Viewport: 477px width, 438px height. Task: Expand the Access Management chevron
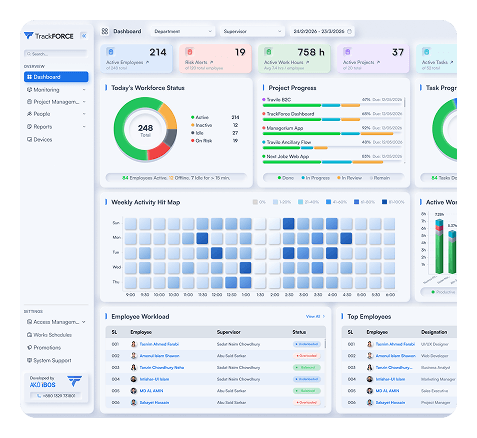(84, 322)
